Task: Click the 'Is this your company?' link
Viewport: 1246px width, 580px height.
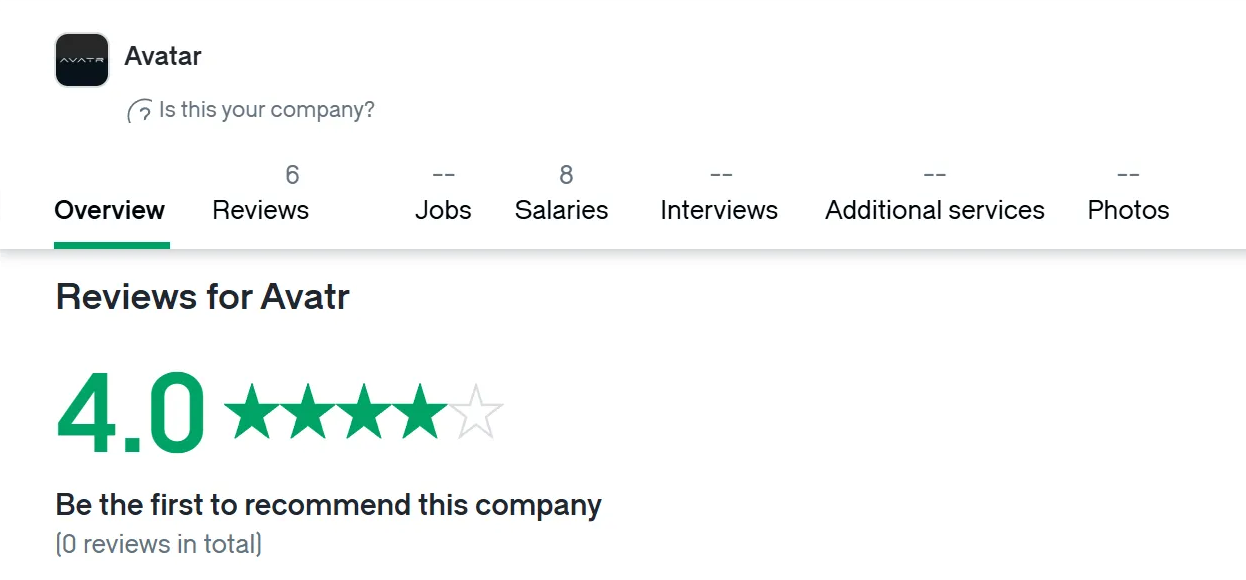Action: coord(266,110)
